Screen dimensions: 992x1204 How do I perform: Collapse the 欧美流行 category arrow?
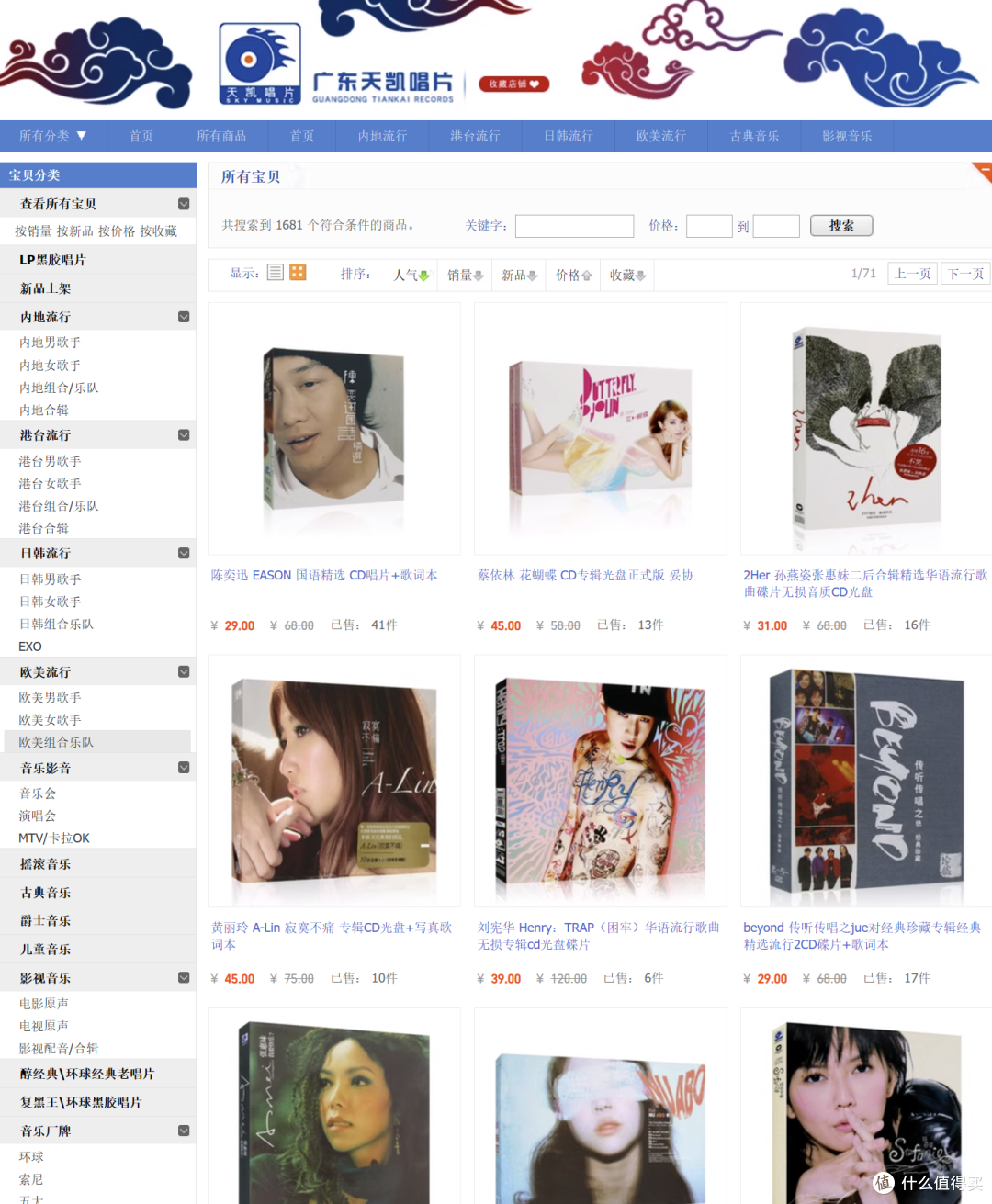(184, 671)
